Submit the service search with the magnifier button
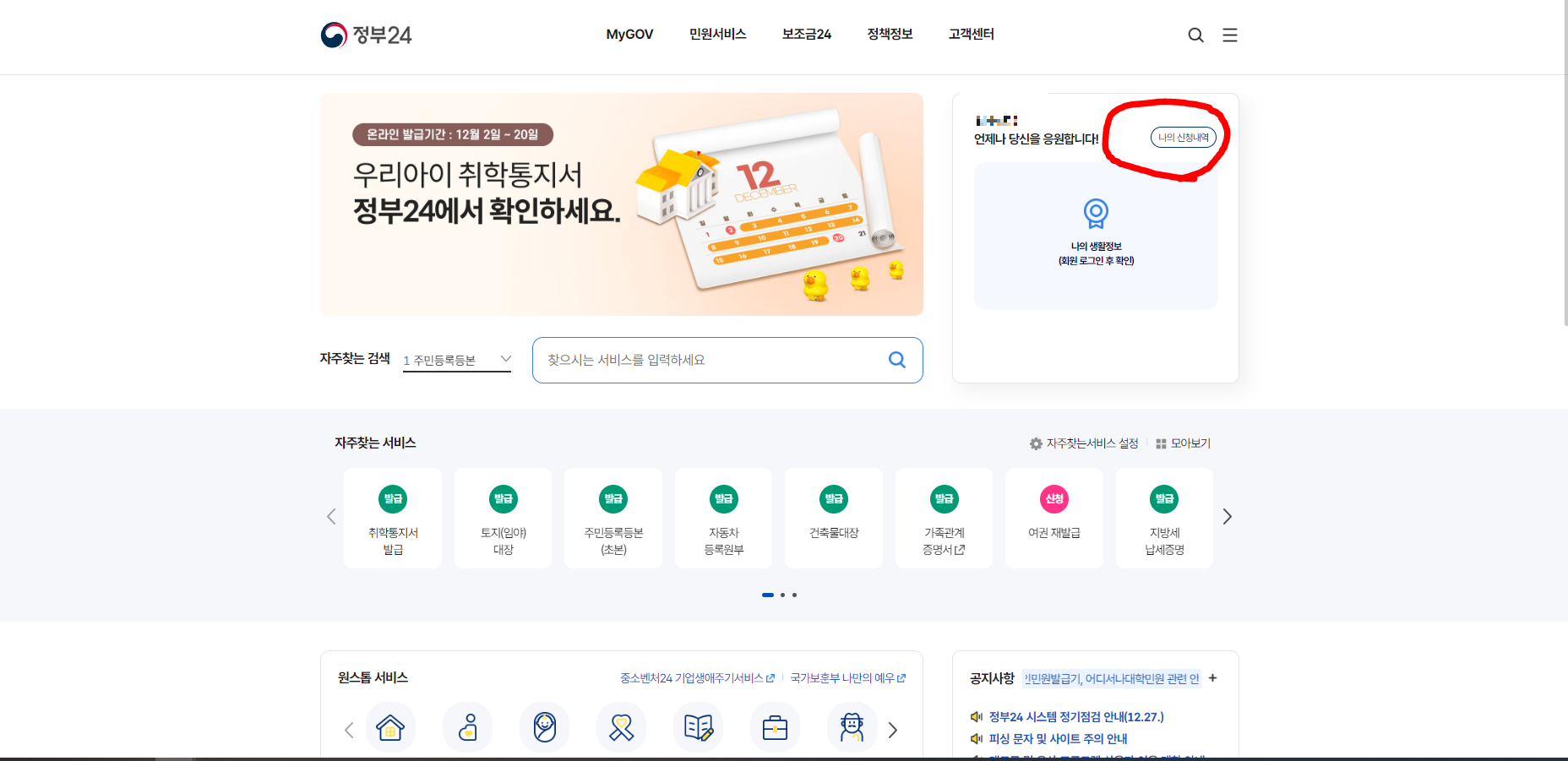Image resolution: width=1568 pixels, height=761 pixels. 897,360
